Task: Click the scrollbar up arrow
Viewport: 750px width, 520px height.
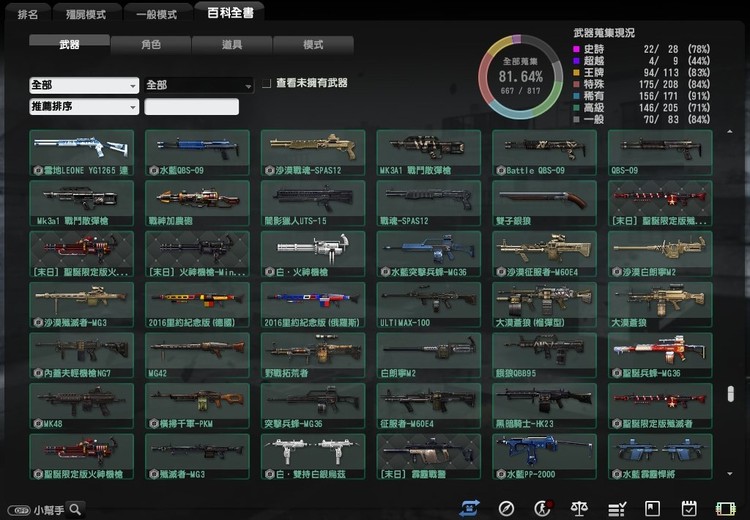Action: click(729, 132)
